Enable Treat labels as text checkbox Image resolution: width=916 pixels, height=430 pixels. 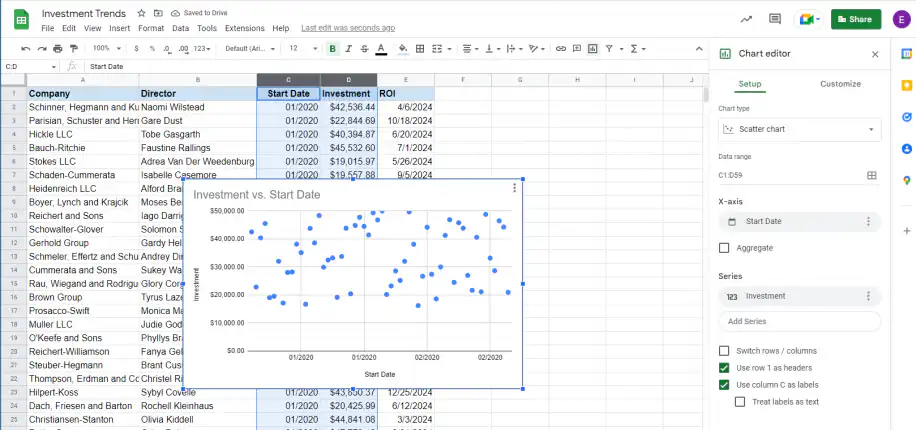(740, 401)
